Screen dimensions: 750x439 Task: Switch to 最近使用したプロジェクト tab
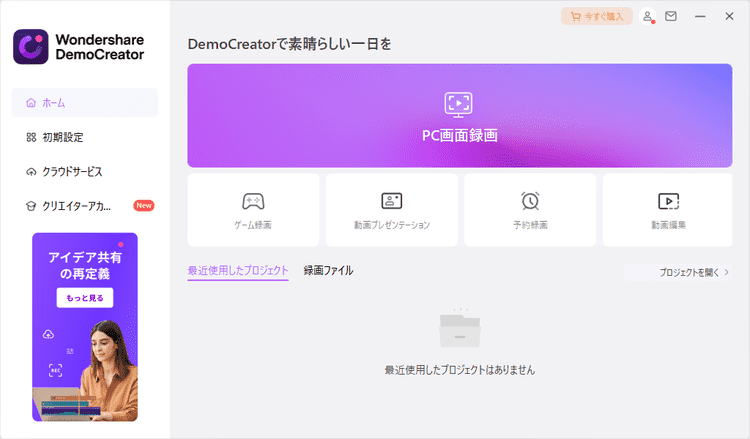tap(238, 271)
